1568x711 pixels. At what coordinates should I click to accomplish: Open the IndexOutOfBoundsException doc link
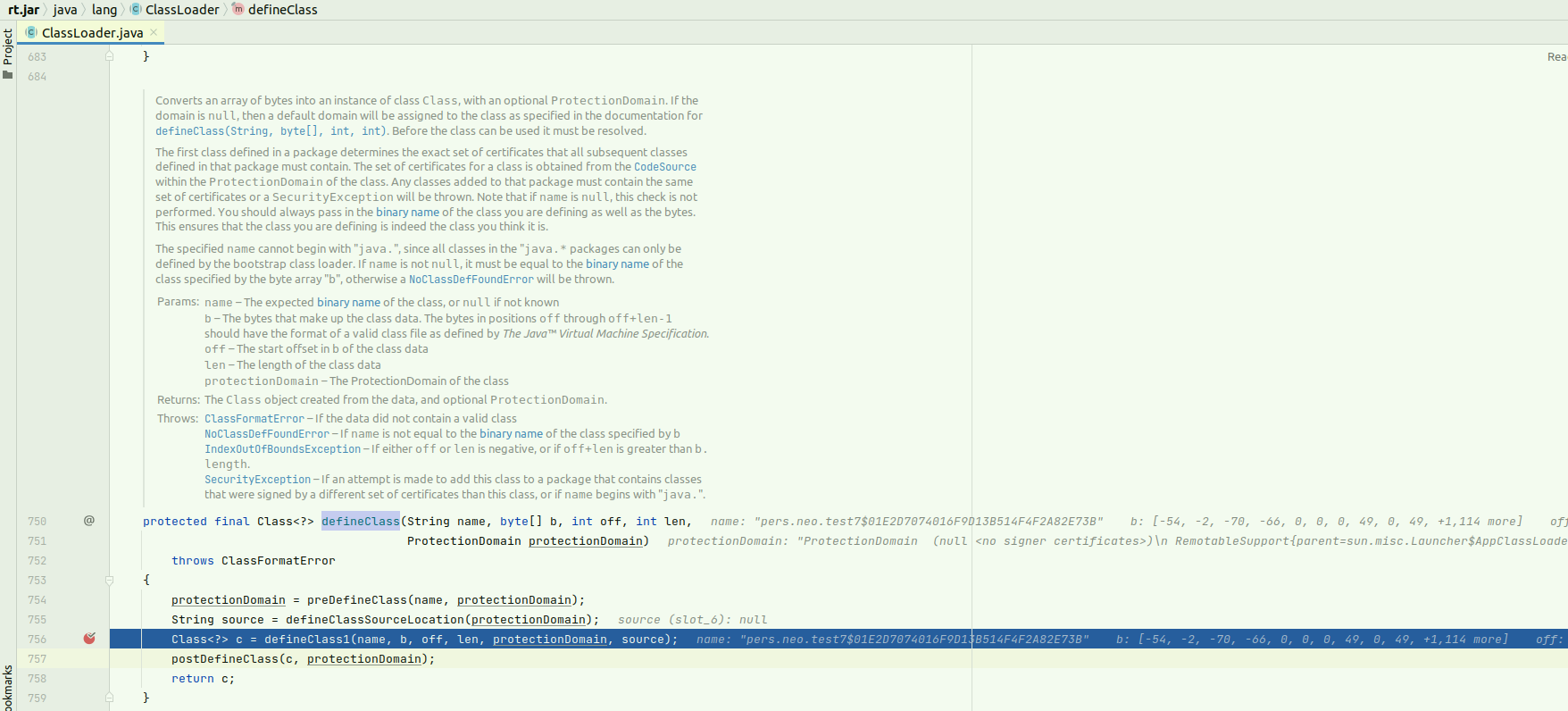(x=283, y=449)
